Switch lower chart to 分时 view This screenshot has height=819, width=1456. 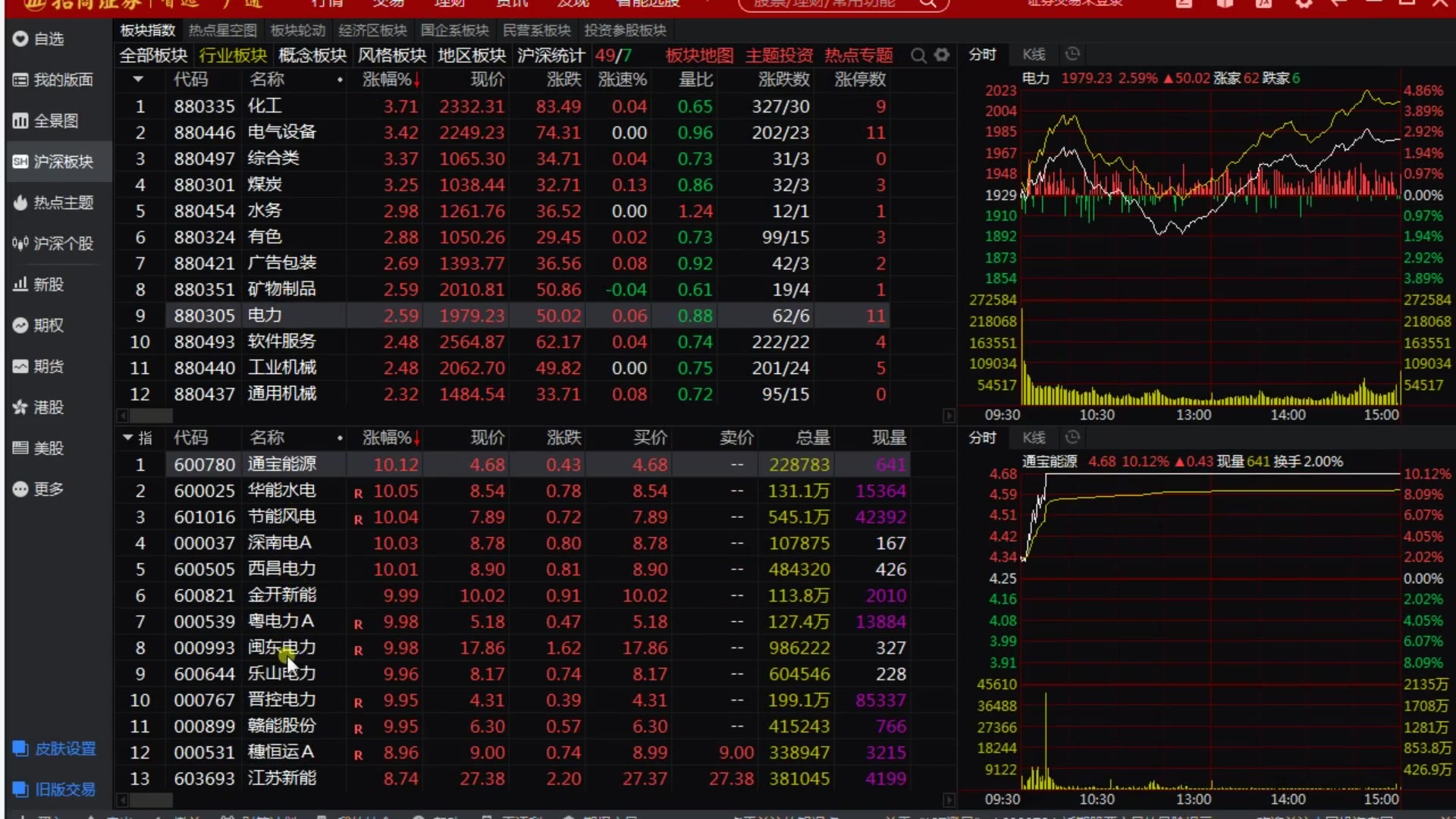tap(982, 437)
